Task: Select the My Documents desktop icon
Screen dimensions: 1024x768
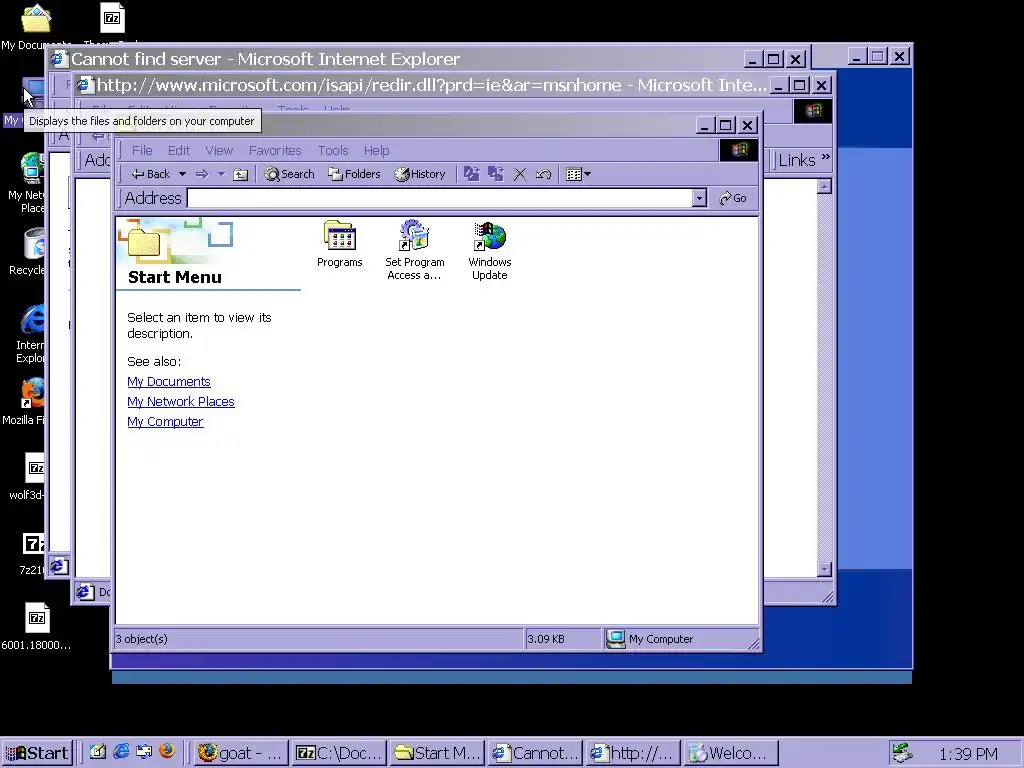Action: click(35, 26)
